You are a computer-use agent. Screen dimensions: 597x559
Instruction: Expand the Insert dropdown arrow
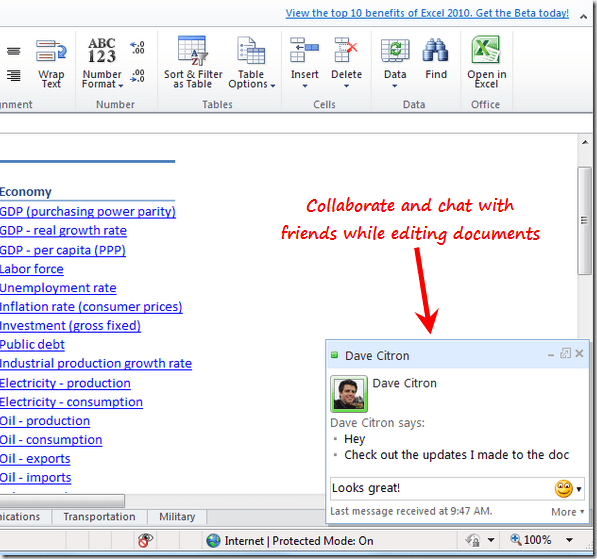[x=305, y=86]
